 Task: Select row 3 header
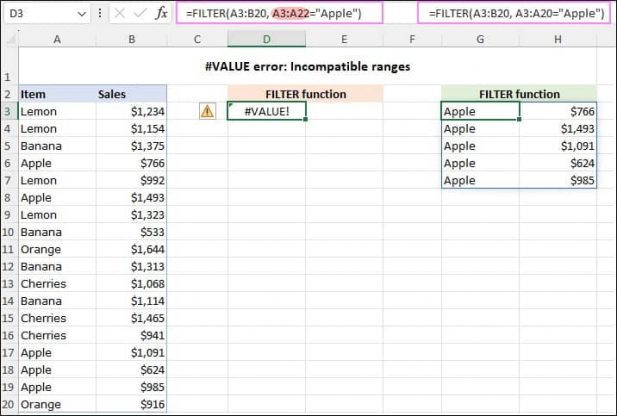pos(9,111)
